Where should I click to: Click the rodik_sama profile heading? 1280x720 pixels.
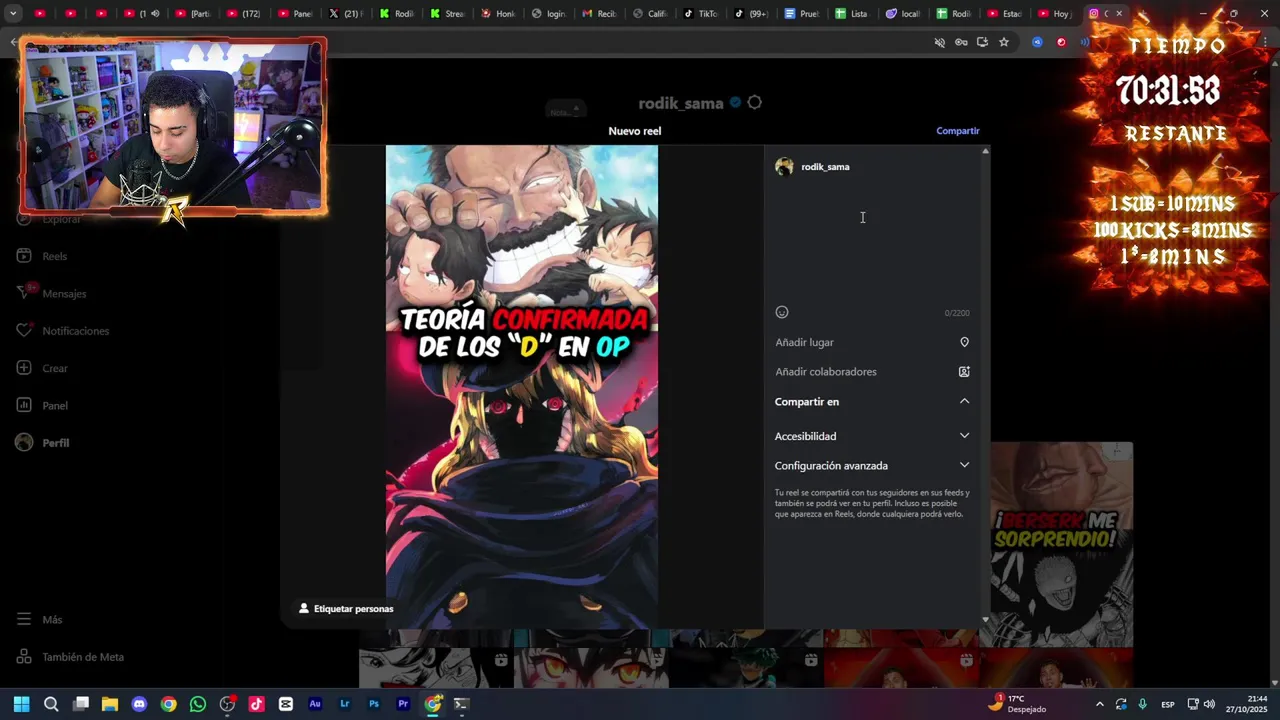(x=681, y=103)
